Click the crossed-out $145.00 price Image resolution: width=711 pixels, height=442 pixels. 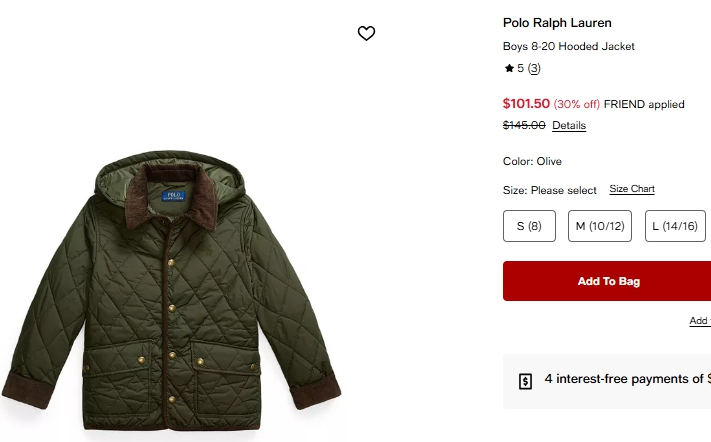tap(524, 125)
